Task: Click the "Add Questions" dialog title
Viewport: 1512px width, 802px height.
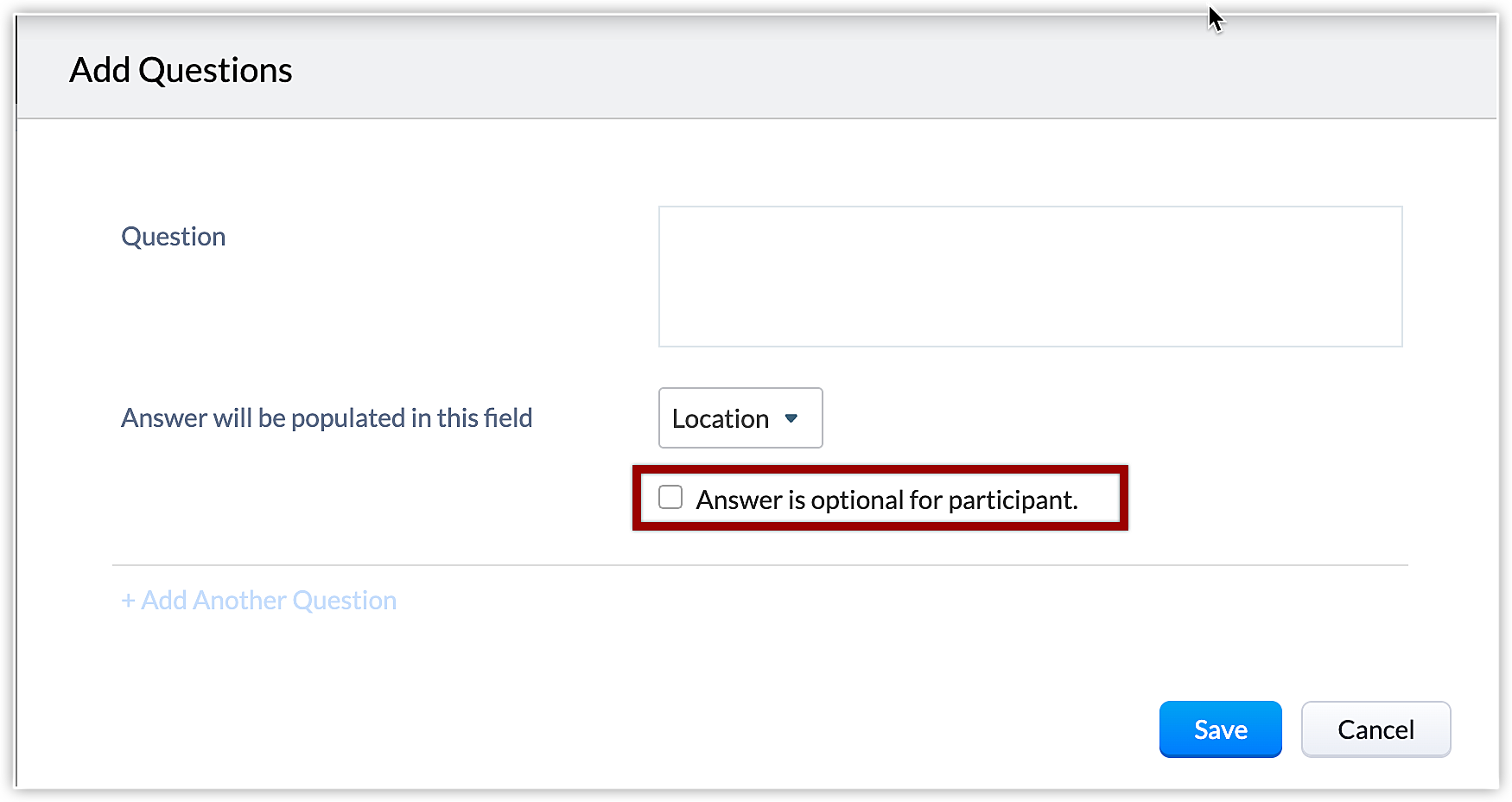Action: 181,70
